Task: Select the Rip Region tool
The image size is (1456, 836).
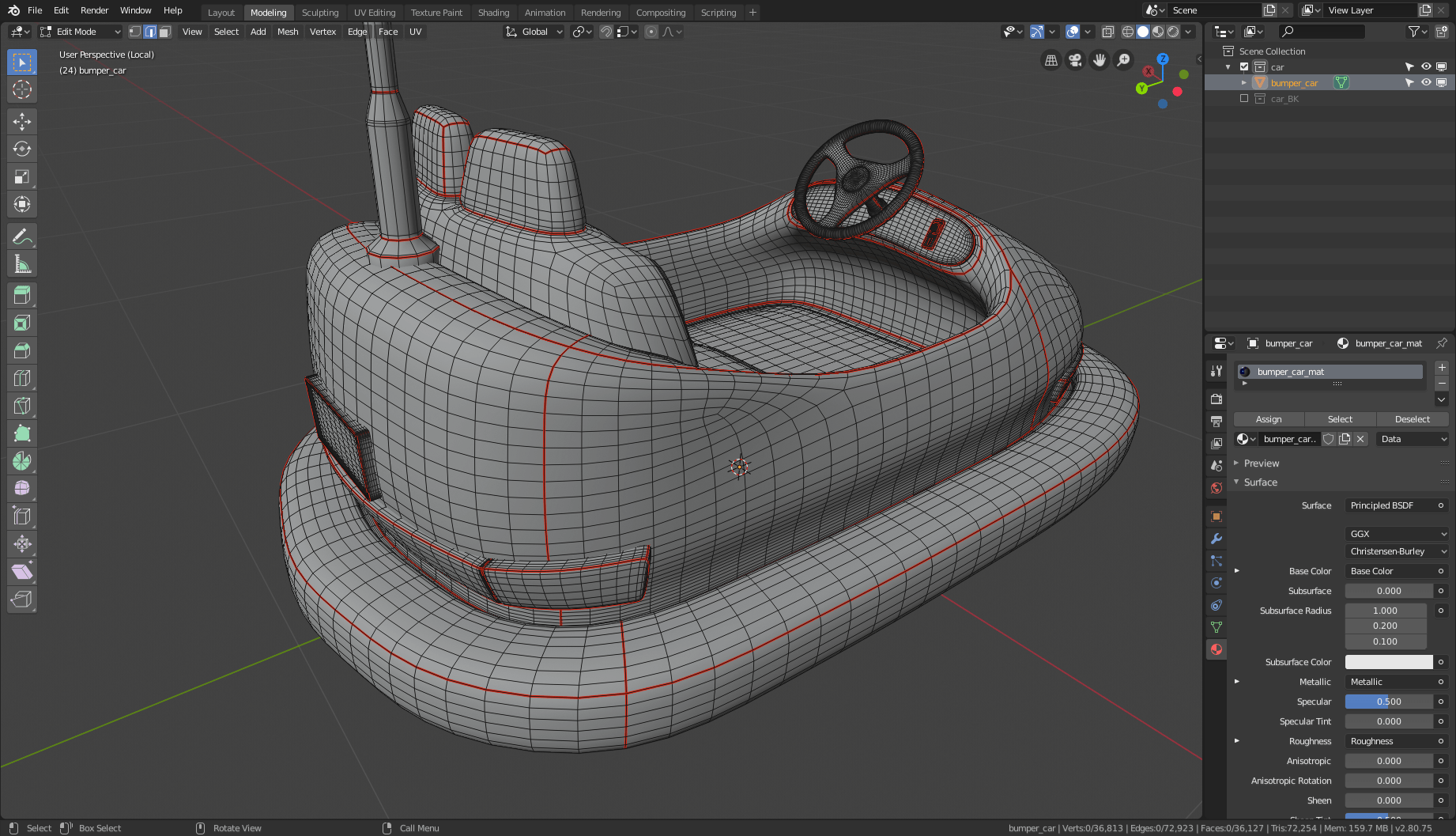Action: (x=22, y=600)
